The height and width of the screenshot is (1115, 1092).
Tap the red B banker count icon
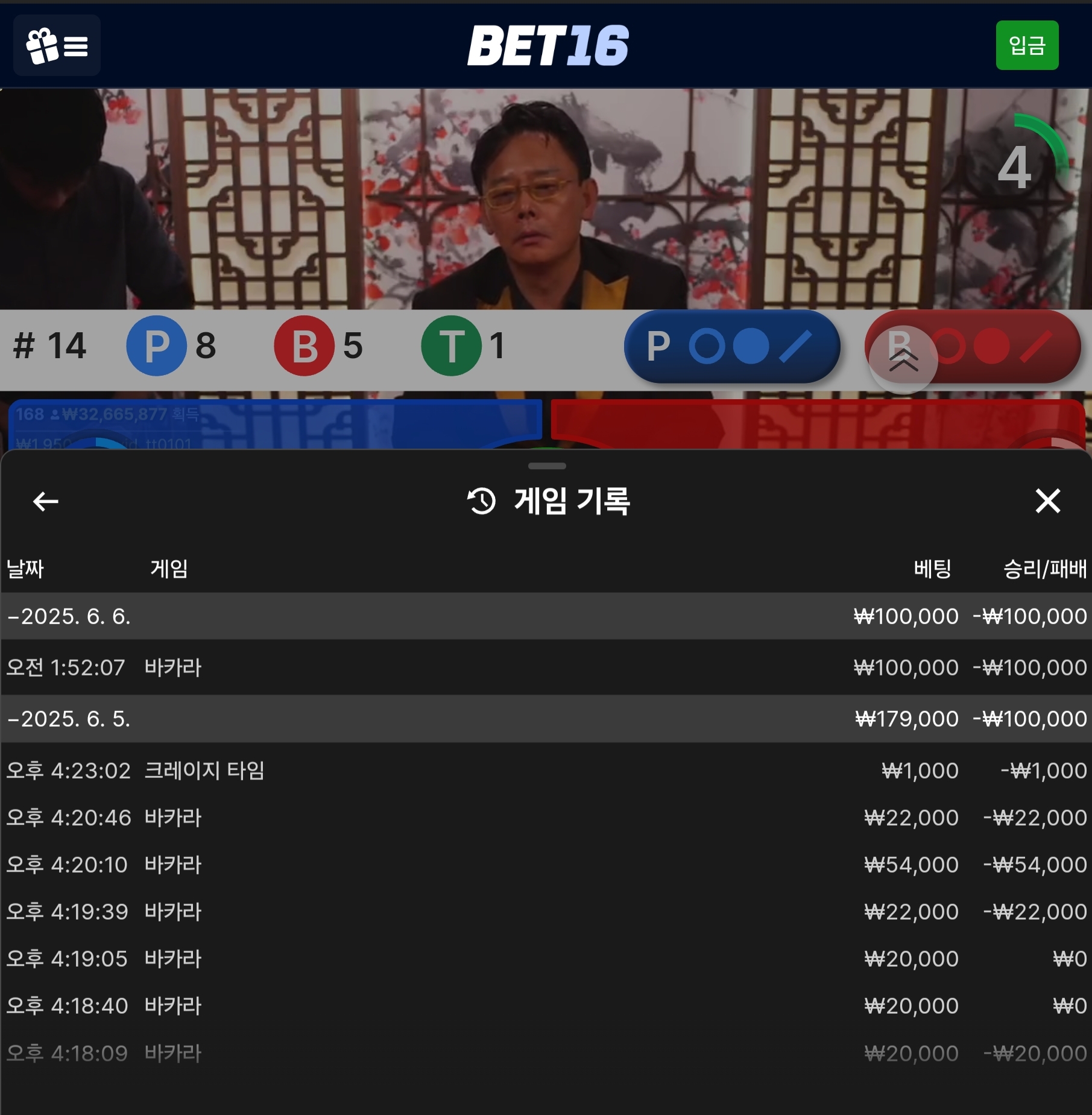305,346
